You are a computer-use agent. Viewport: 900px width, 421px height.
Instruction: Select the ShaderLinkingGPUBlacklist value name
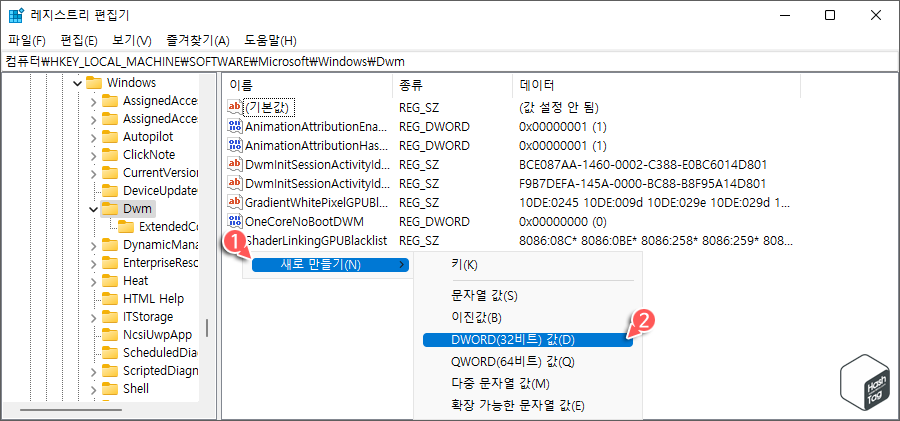316,240
